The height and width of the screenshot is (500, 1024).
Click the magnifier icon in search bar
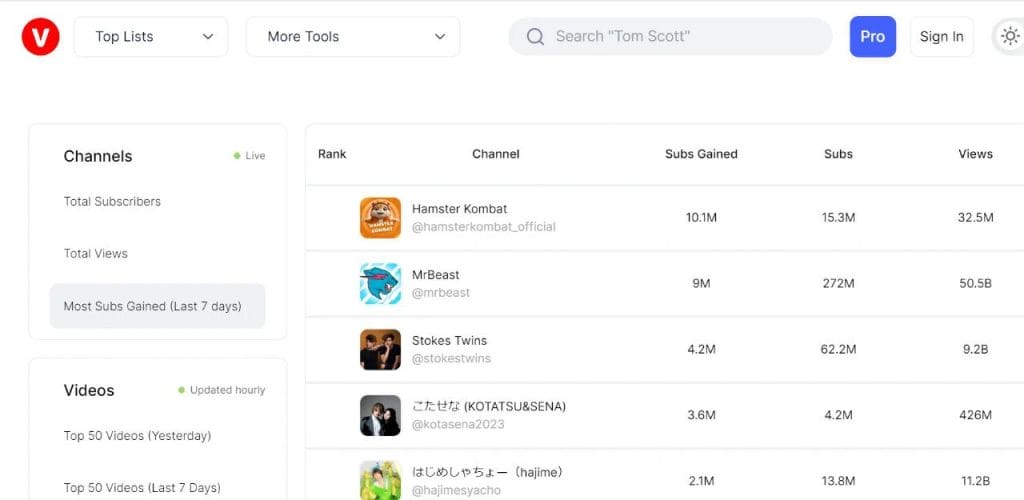(x=535, y=37)
